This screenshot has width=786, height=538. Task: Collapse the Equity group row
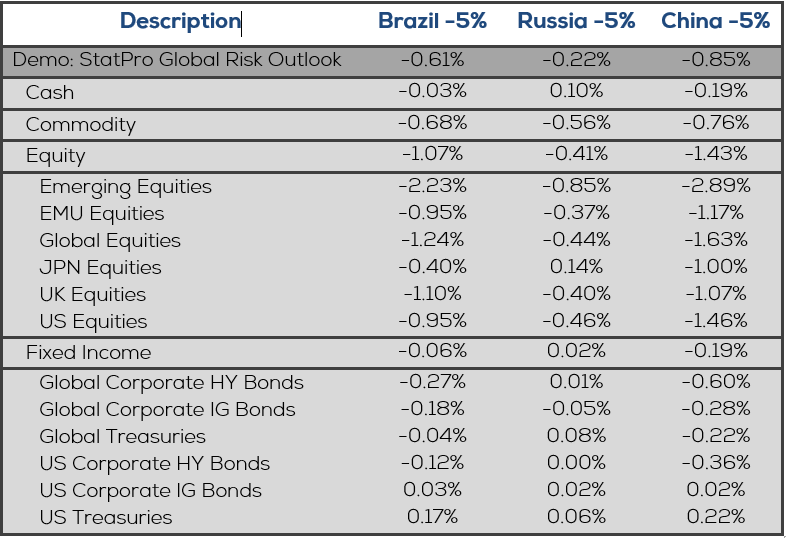point(56,156)
